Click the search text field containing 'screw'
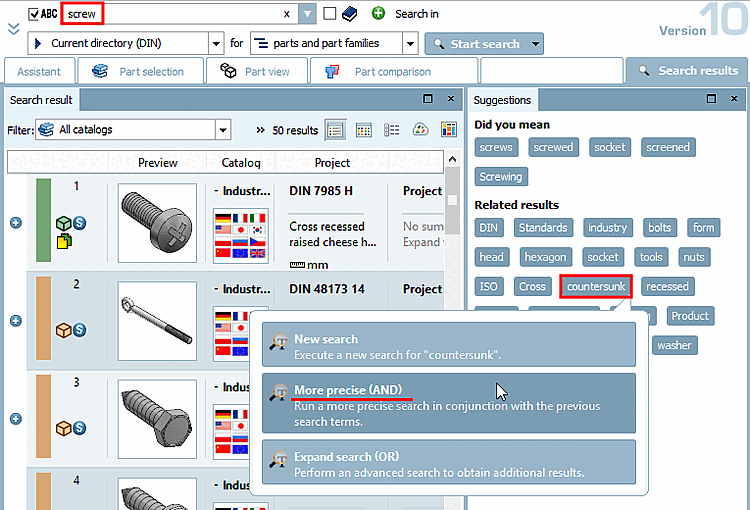The height and width of the screenshot is (510, 750). [179, 14]
